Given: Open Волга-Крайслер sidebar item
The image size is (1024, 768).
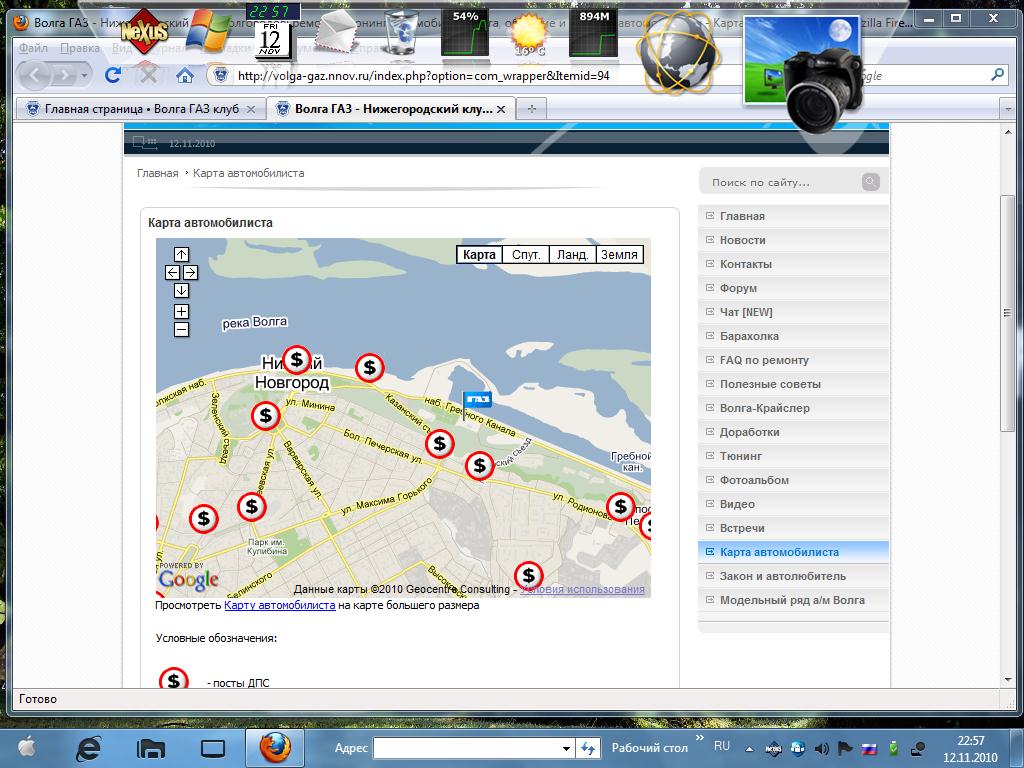Looking at the screenshot, I should pyautogui.click(x=793, y=408).
